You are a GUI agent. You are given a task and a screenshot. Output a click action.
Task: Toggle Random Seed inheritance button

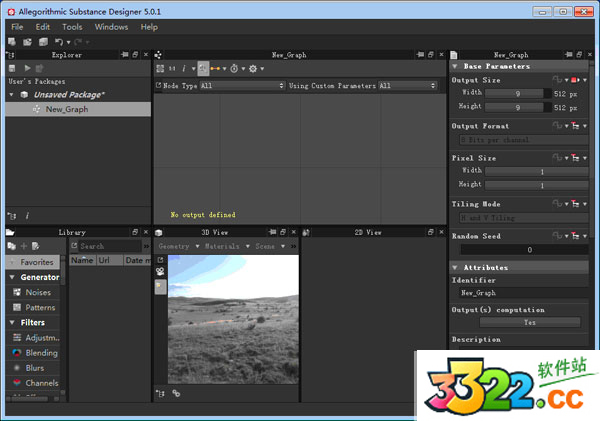[x=575, y=236]
